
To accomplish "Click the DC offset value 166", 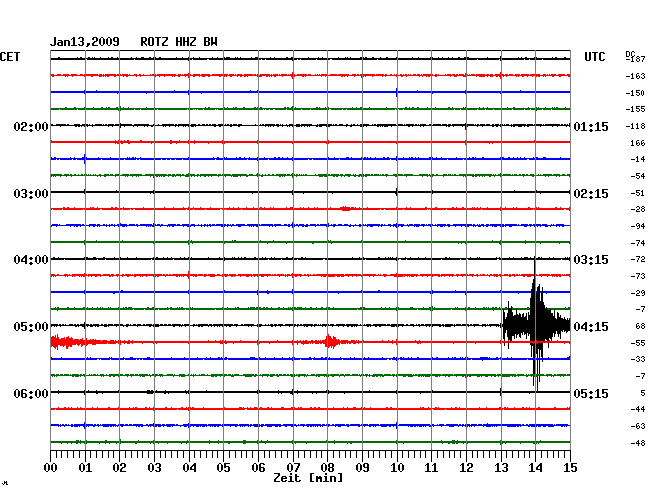I will (638, 143).
